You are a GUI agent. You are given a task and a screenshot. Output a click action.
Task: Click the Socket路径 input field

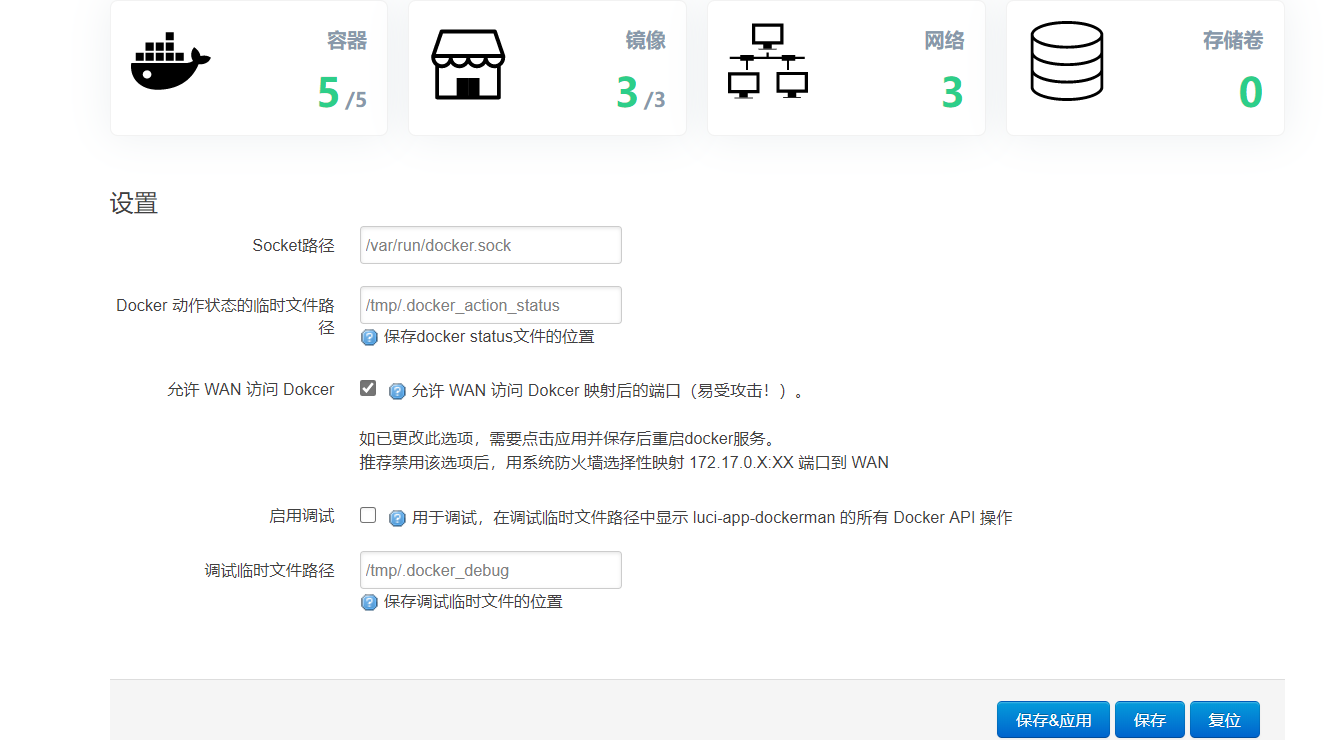point(490,245)
